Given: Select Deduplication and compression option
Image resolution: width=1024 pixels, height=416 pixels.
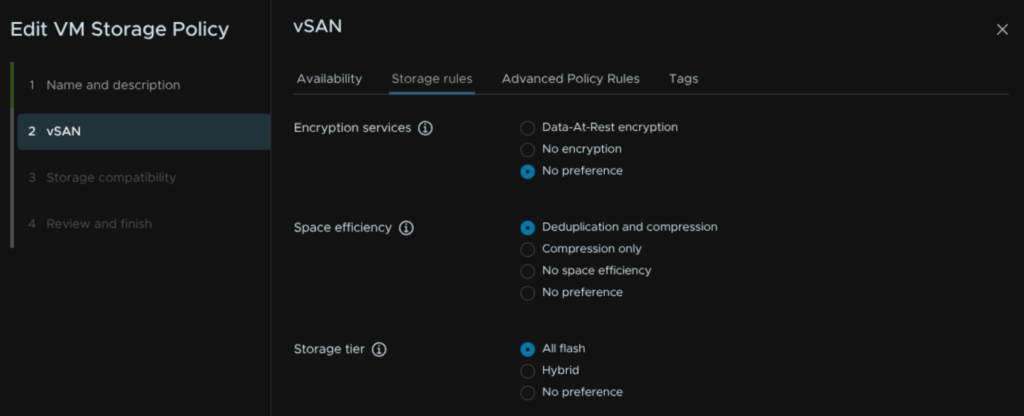Looking at the screenshot, I should (528, 227).
